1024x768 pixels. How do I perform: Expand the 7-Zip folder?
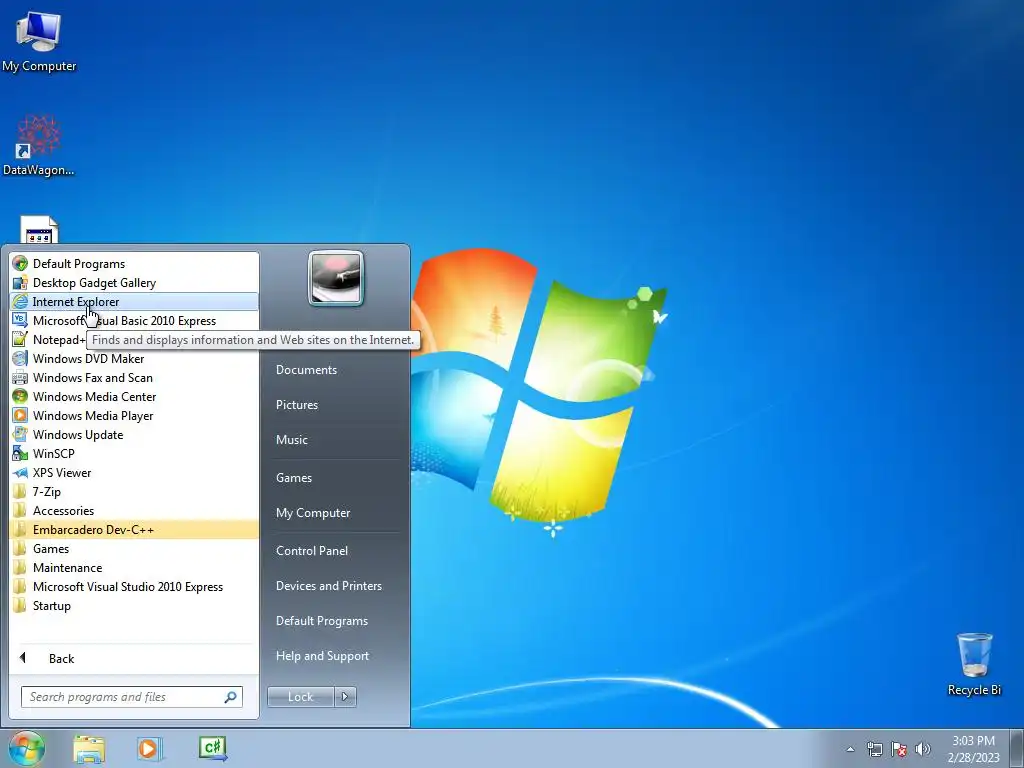134,492
